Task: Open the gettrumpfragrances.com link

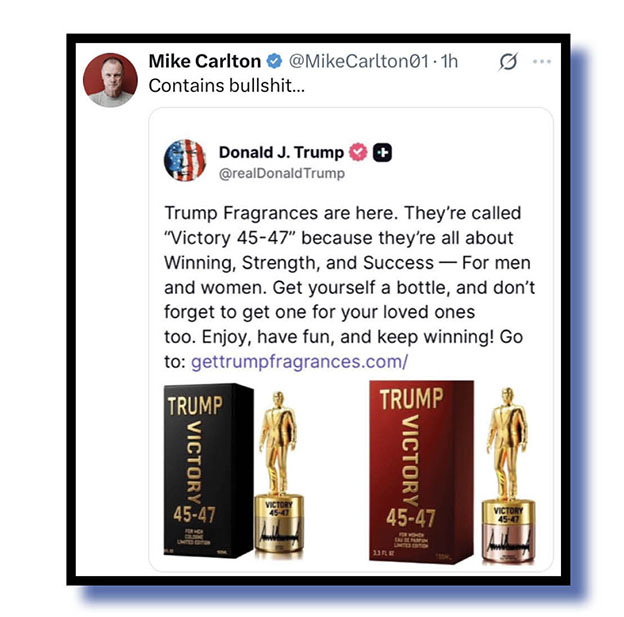Action: 300,361
